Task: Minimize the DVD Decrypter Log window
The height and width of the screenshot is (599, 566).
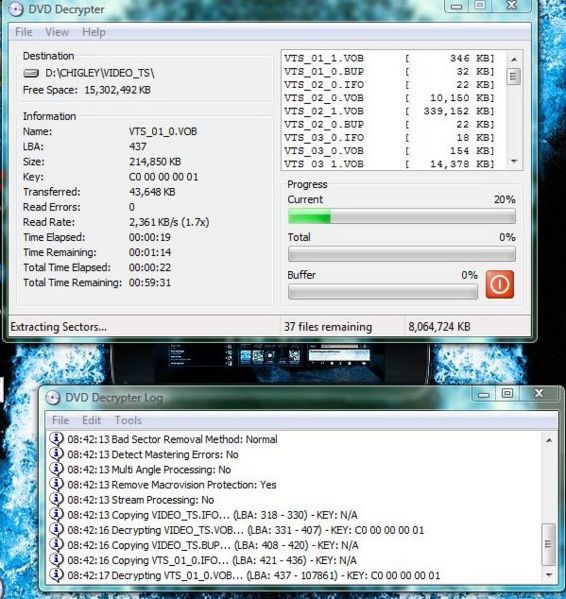Action: [x=484, y=393]
